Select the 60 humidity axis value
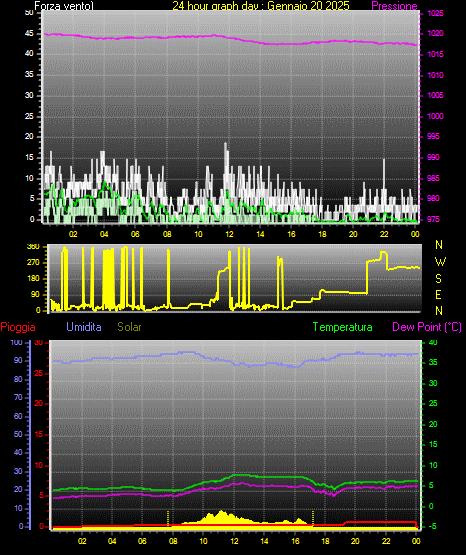Viewport: 466px width, 555px height. (x=18, y=416)
